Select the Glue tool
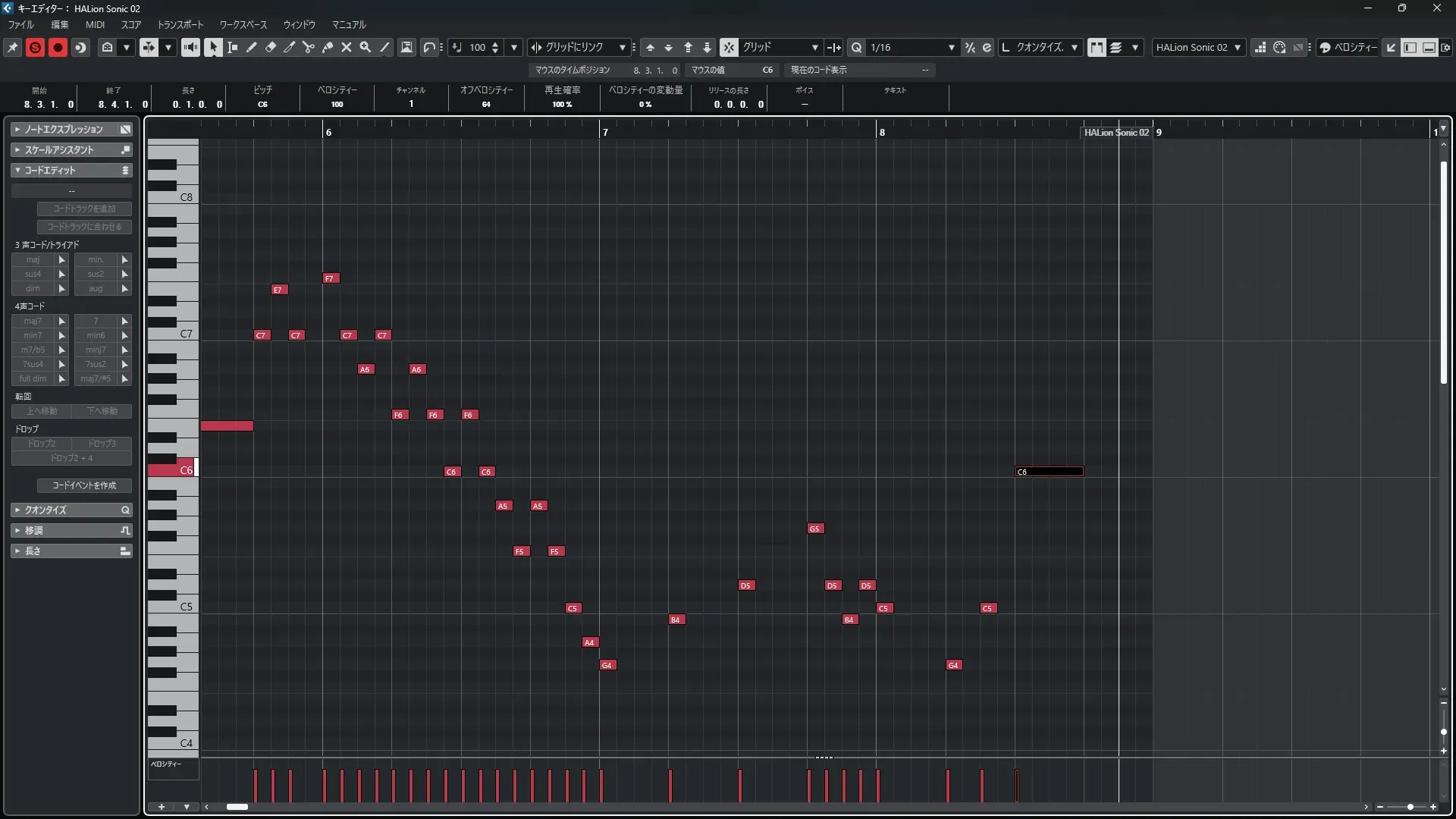Screen dimensions: 1456x819 click(328, 47)
